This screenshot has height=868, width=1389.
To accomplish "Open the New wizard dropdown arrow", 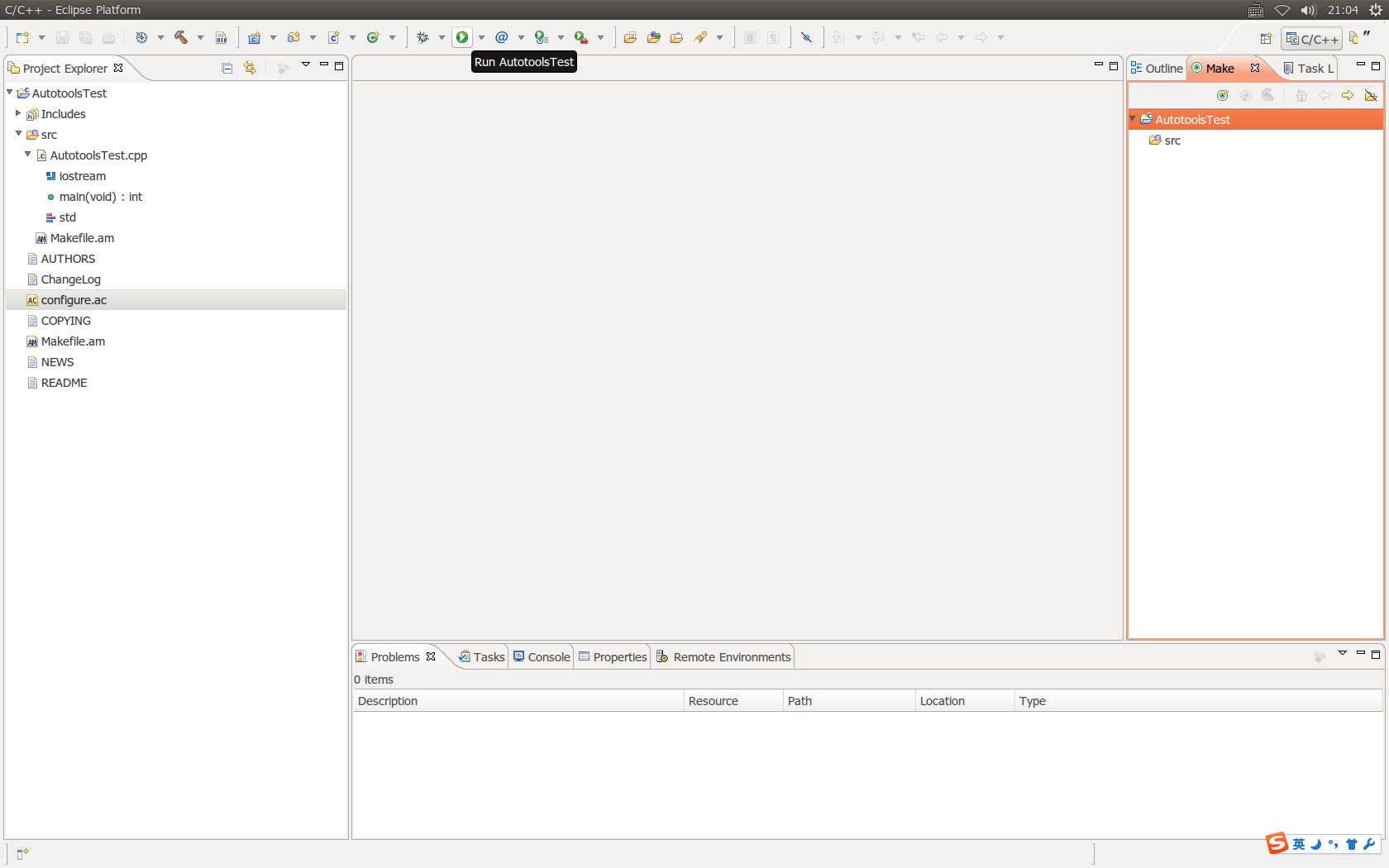I will [x=41, y=37].
